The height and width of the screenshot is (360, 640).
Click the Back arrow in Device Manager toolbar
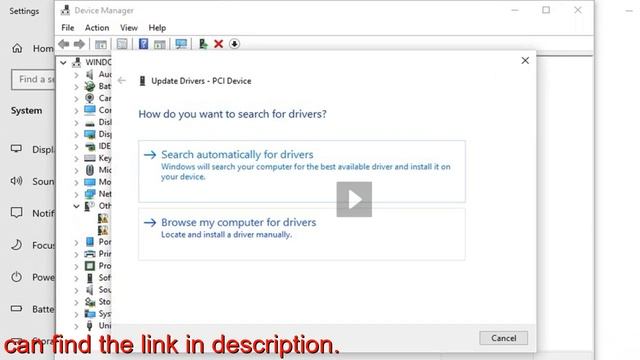pyautogui.click(x=64, y=44)
